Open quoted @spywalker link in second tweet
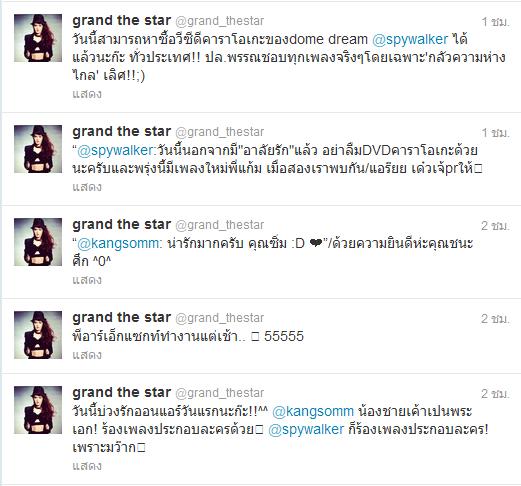Screen dimensions: 521x486 pos(115,151)
